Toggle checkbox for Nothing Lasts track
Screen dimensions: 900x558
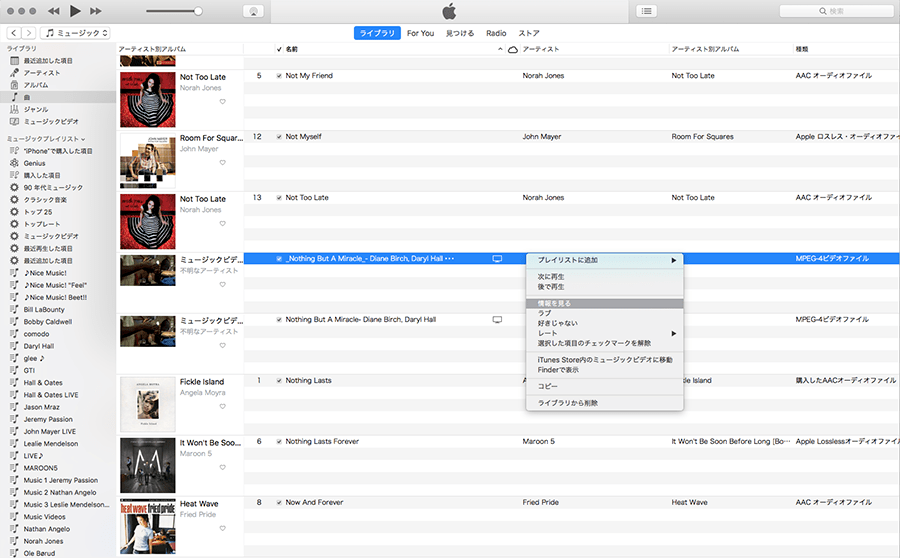279,381
